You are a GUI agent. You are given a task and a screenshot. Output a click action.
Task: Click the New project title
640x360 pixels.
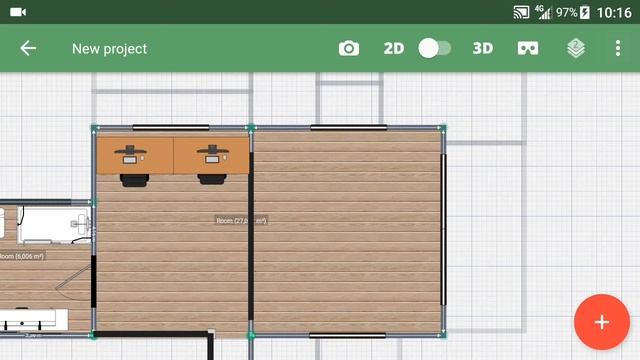[109, 49]
